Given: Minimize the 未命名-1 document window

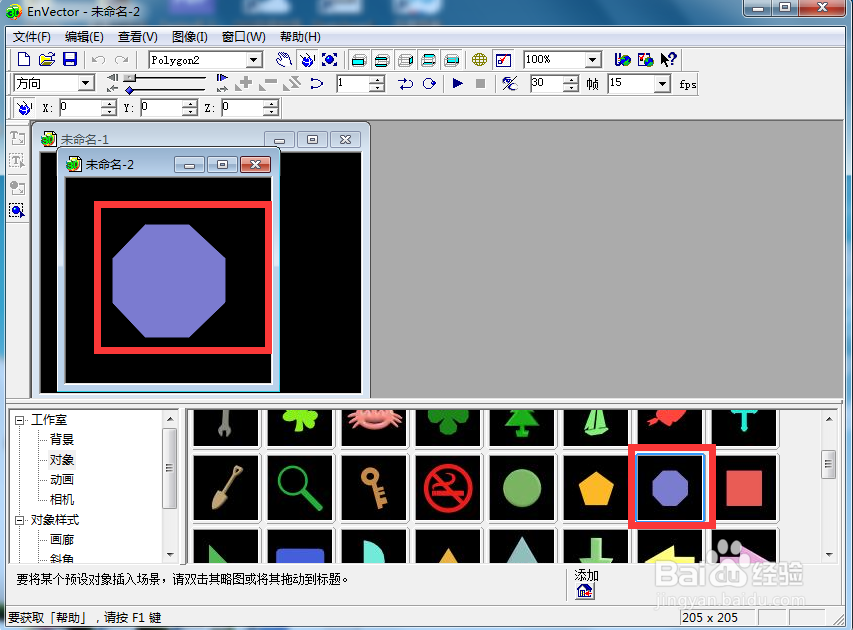Looking at the screenshot, I should pos(279,140).
